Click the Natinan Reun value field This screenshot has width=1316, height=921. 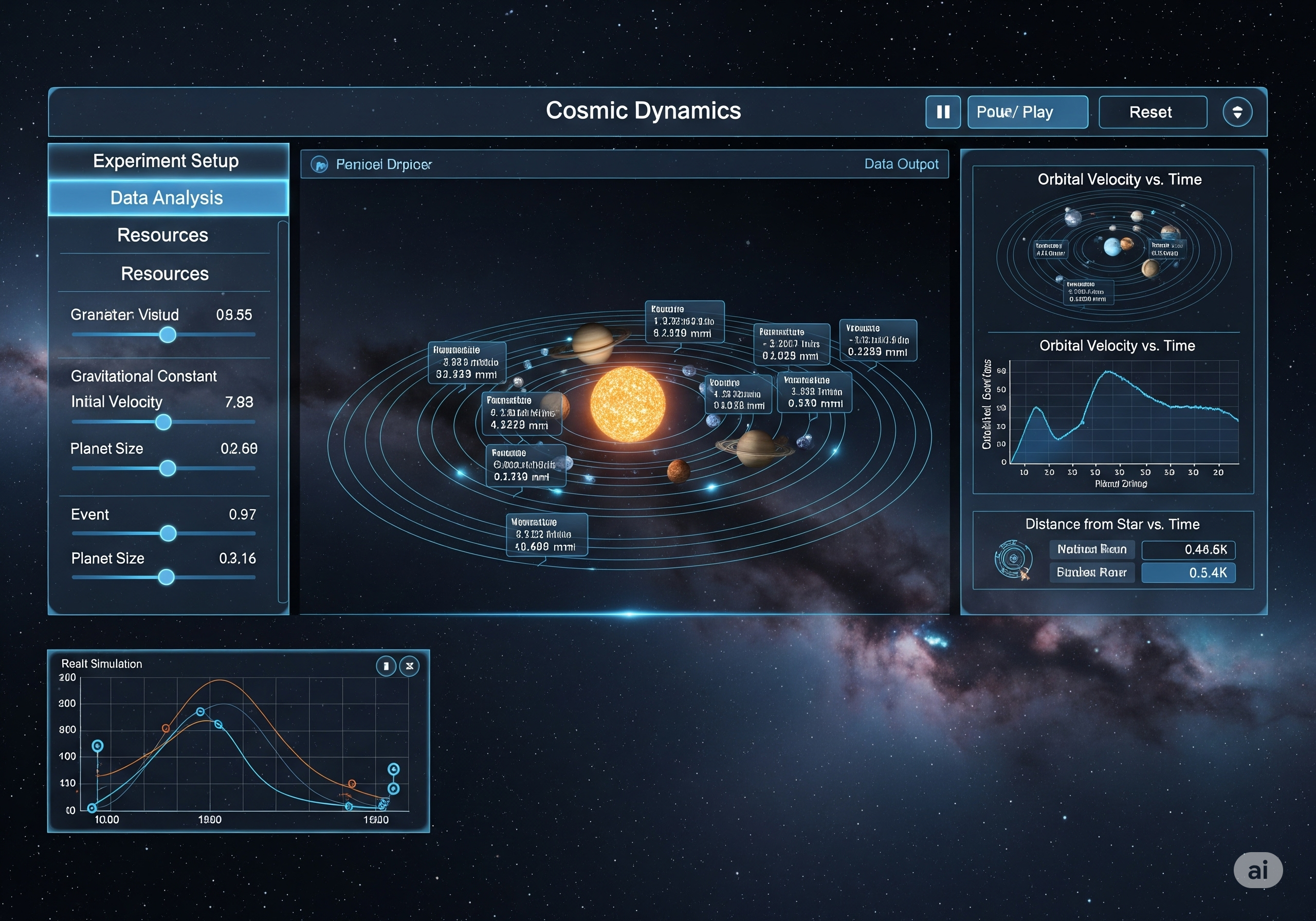1187,549
